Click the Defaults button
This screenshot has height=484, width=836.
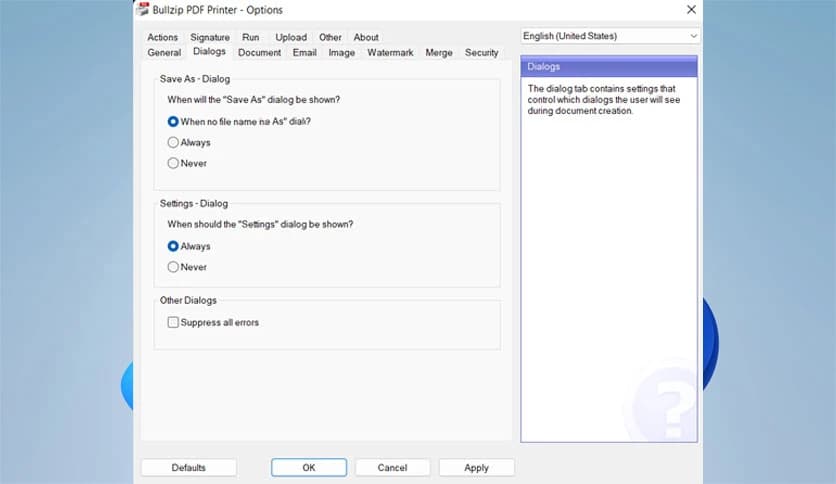[x=189, y=467]
